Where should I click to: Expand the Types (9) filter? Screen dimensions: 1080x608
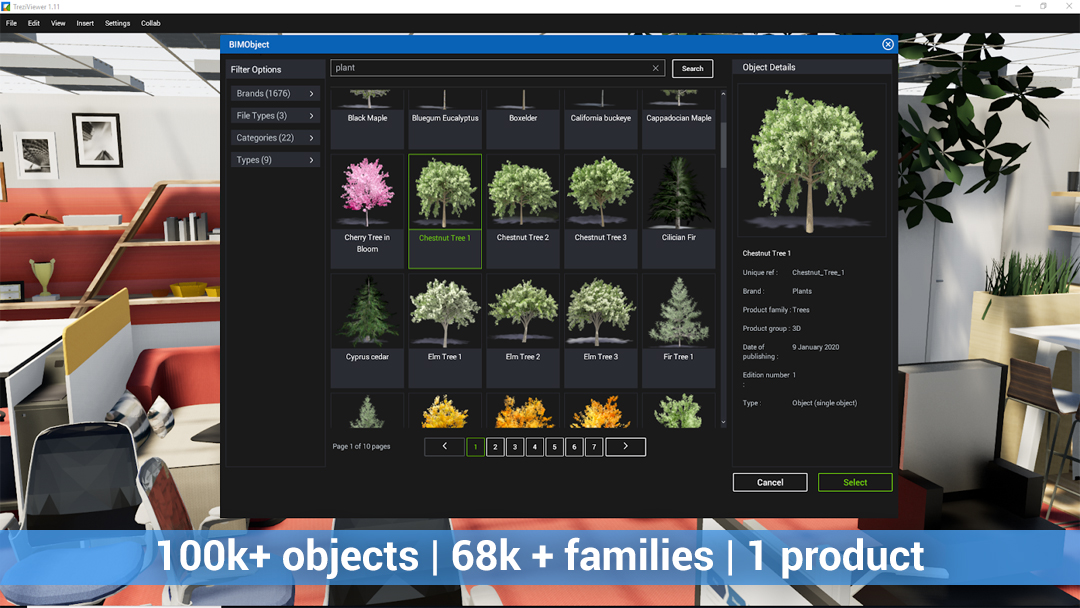[275, 160]
